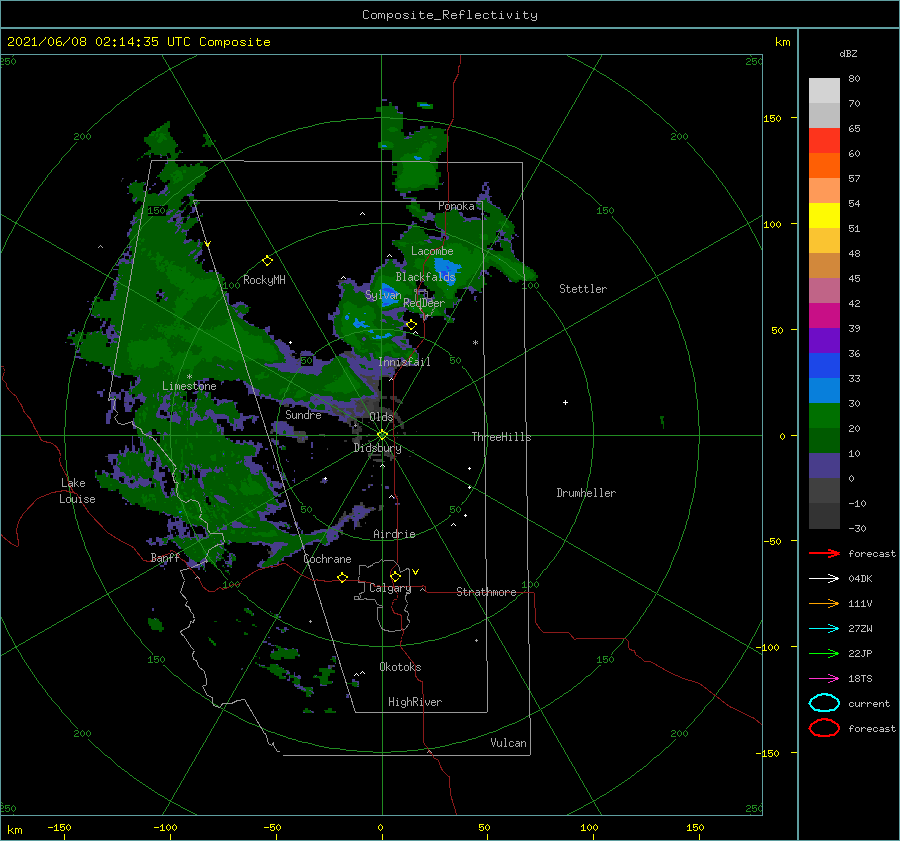Click the Blackfalds town label
The image size is (900, 841).
425,277
